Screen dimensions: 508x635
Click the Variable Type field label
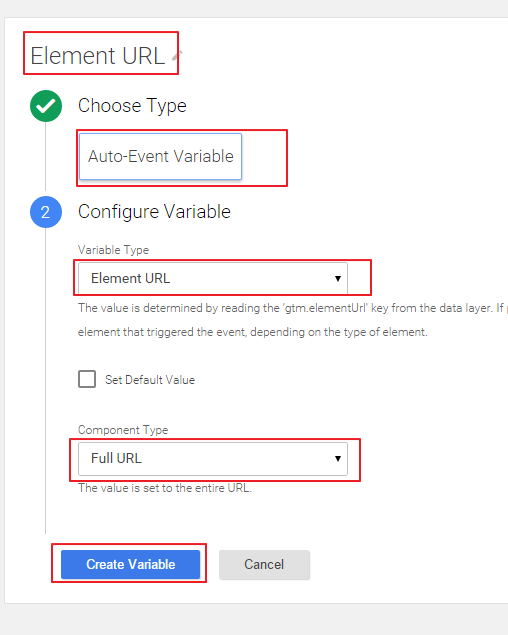click(x=113, y=250)
